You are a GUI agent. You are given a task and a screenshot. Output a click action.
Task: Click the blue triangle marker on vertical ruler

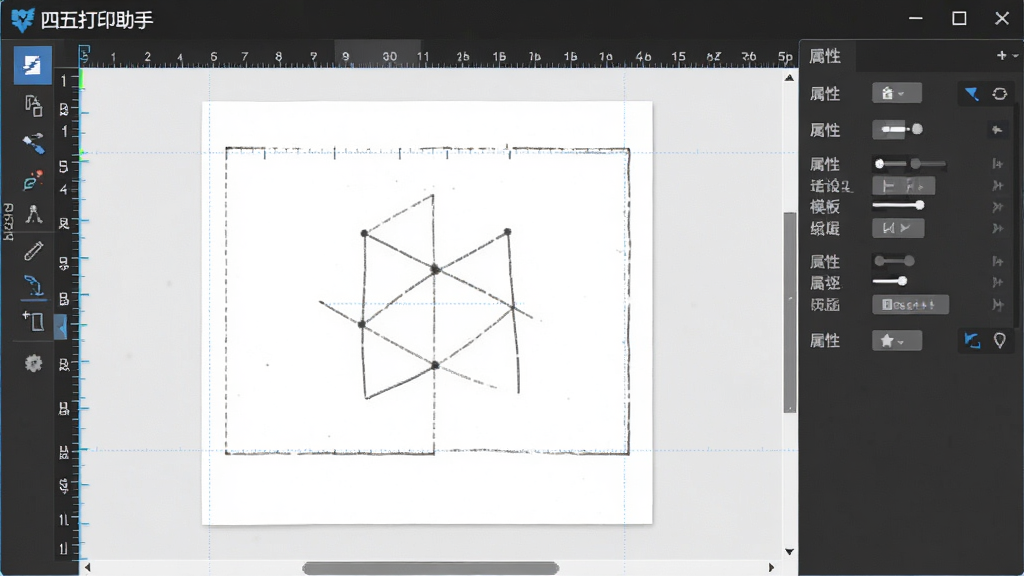click(x=61, y=327)
